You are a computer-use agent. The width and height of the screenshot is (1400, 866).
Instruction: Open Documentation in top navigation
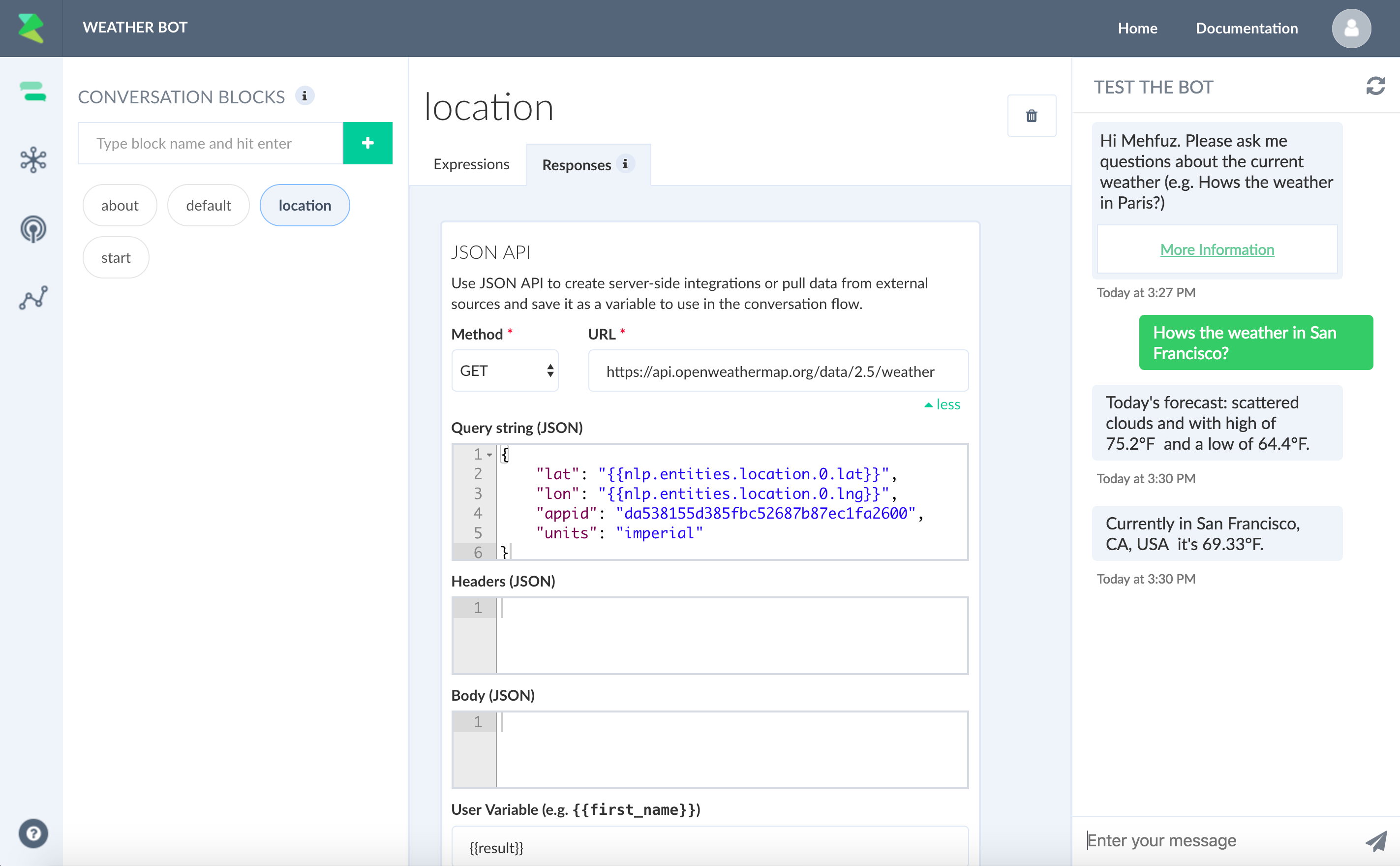[x=1247, y=28]
